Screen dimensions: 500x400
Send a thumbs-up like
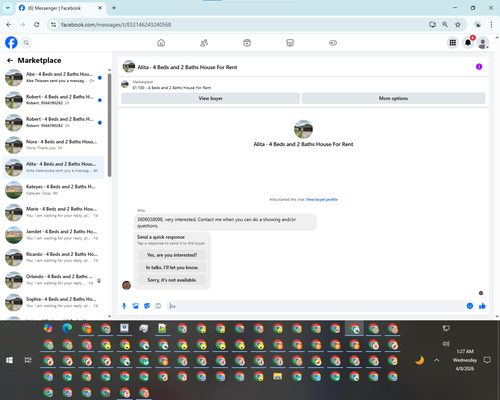tap(482, 306)
